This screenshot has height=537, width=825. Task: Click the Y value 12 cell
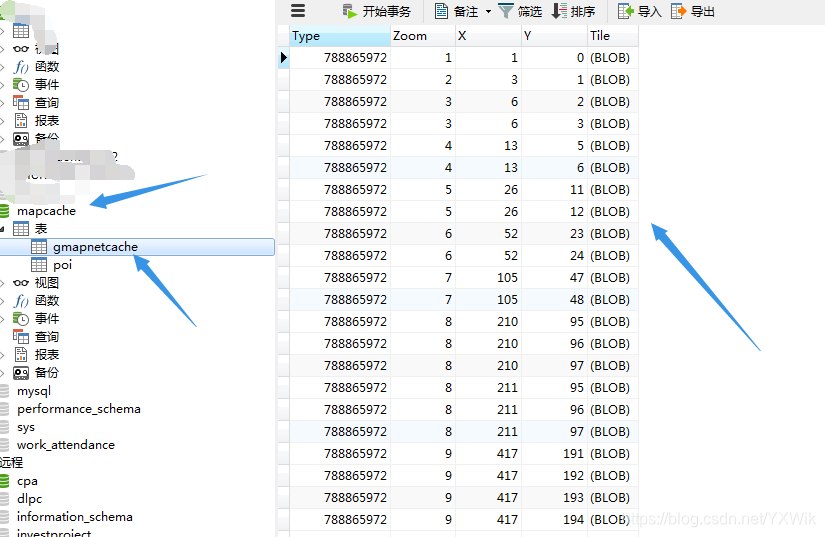(555, 211)
